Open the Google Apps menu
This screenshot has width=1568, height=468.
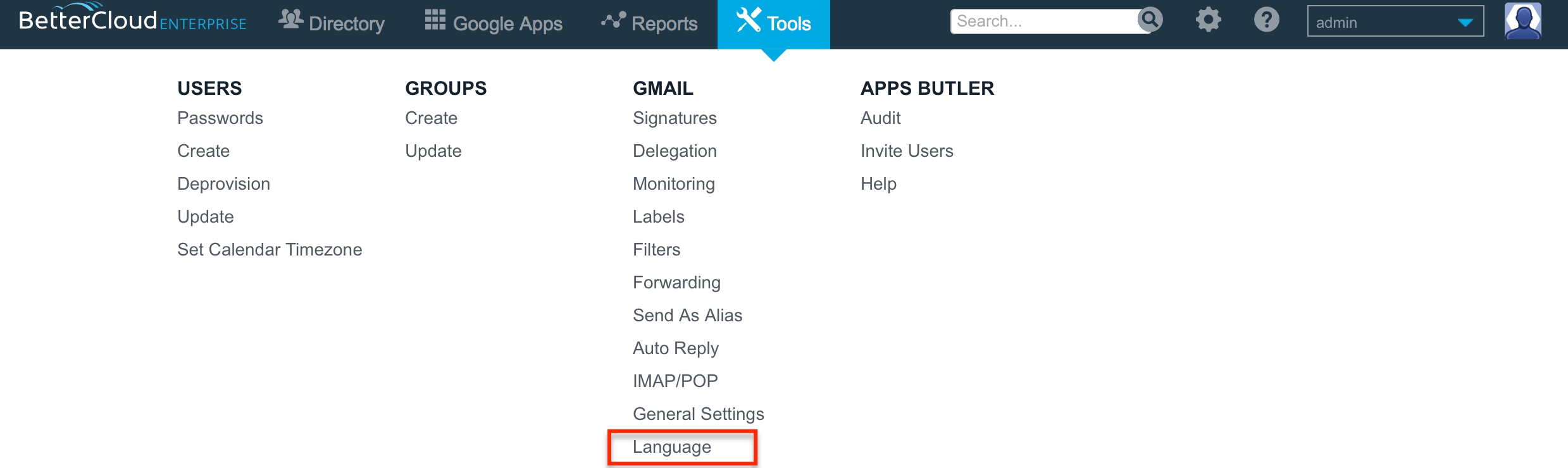coord(494,23)
